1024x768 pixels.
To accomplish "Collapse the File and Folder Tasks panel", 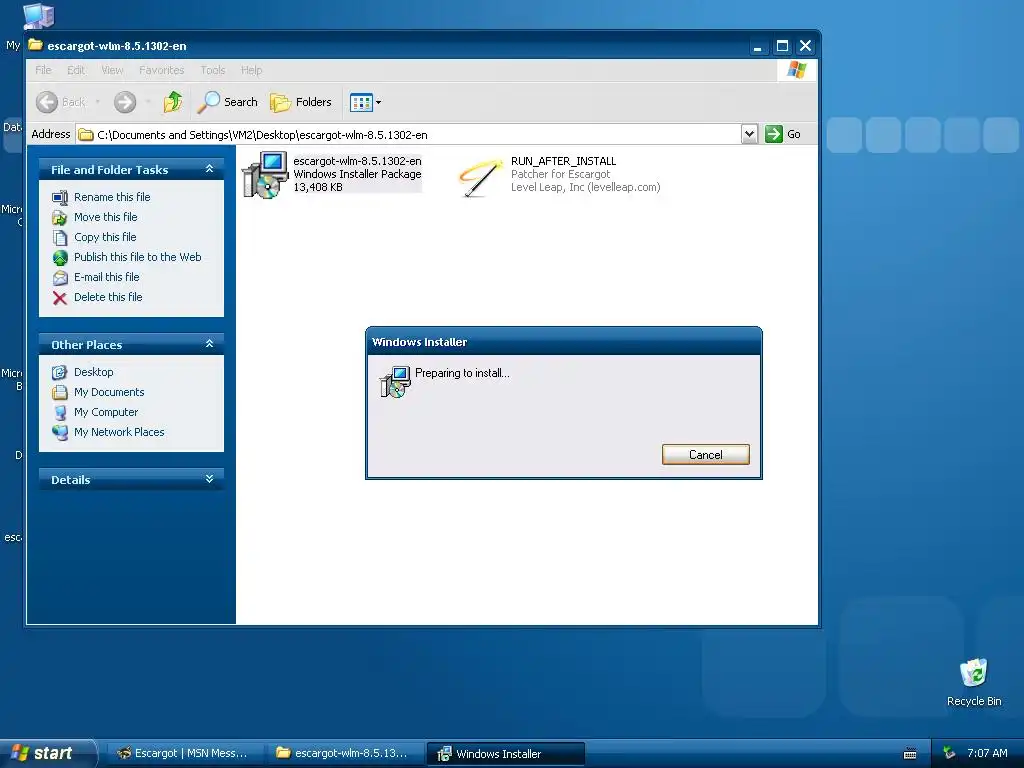I will (209, 169).
